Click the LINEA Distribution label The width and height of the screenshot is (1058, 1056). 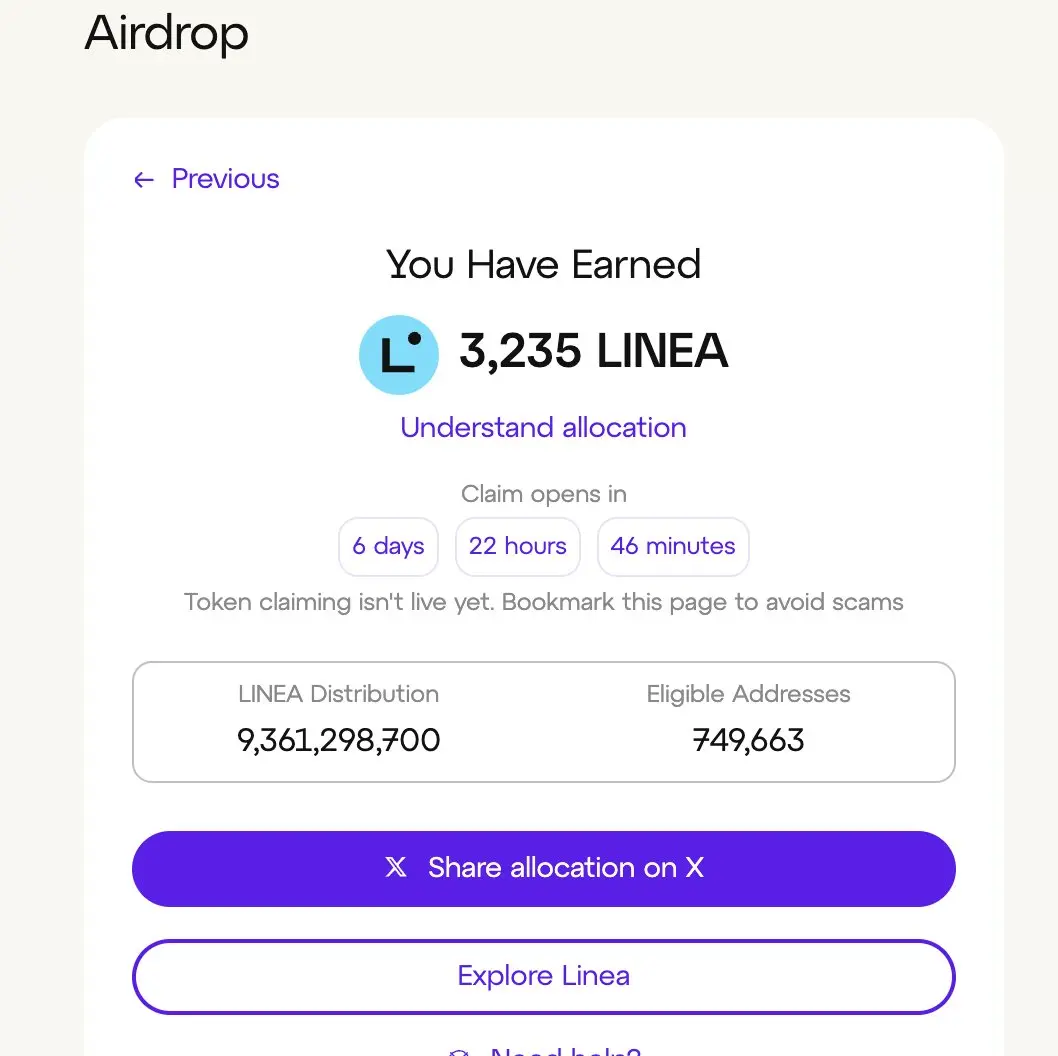[339, 694]
